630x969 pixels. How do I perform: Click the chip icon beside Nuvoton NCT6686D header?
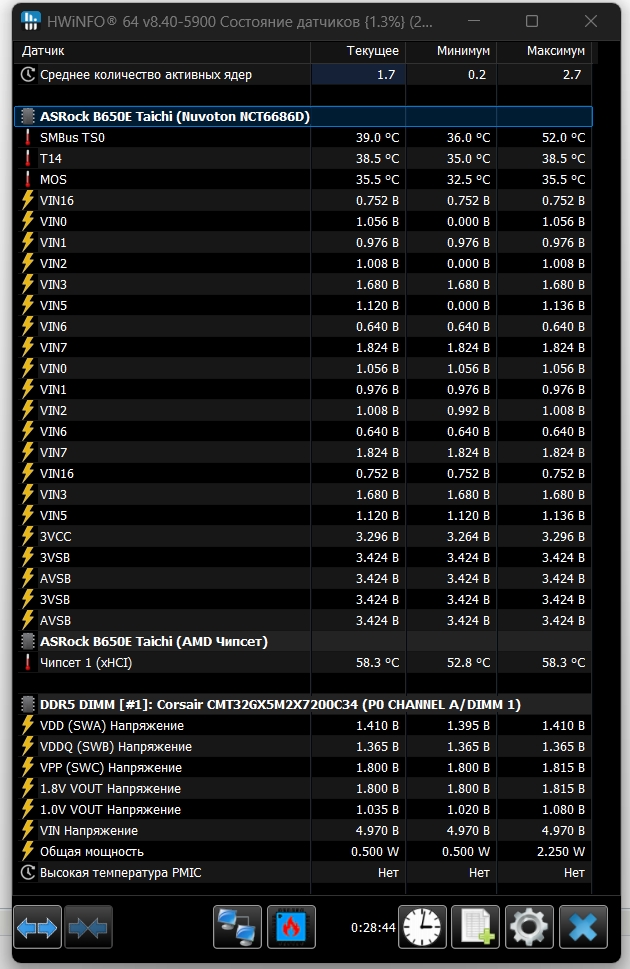(28, 116)
